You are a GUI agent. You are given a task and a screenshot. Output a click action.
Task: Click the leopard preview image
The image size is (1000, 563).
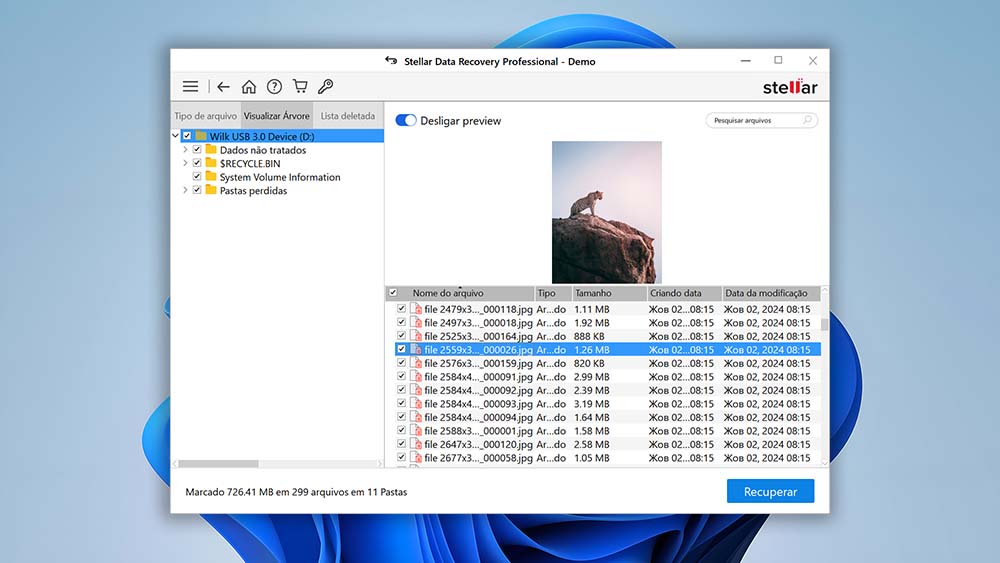tap(607, 212)
